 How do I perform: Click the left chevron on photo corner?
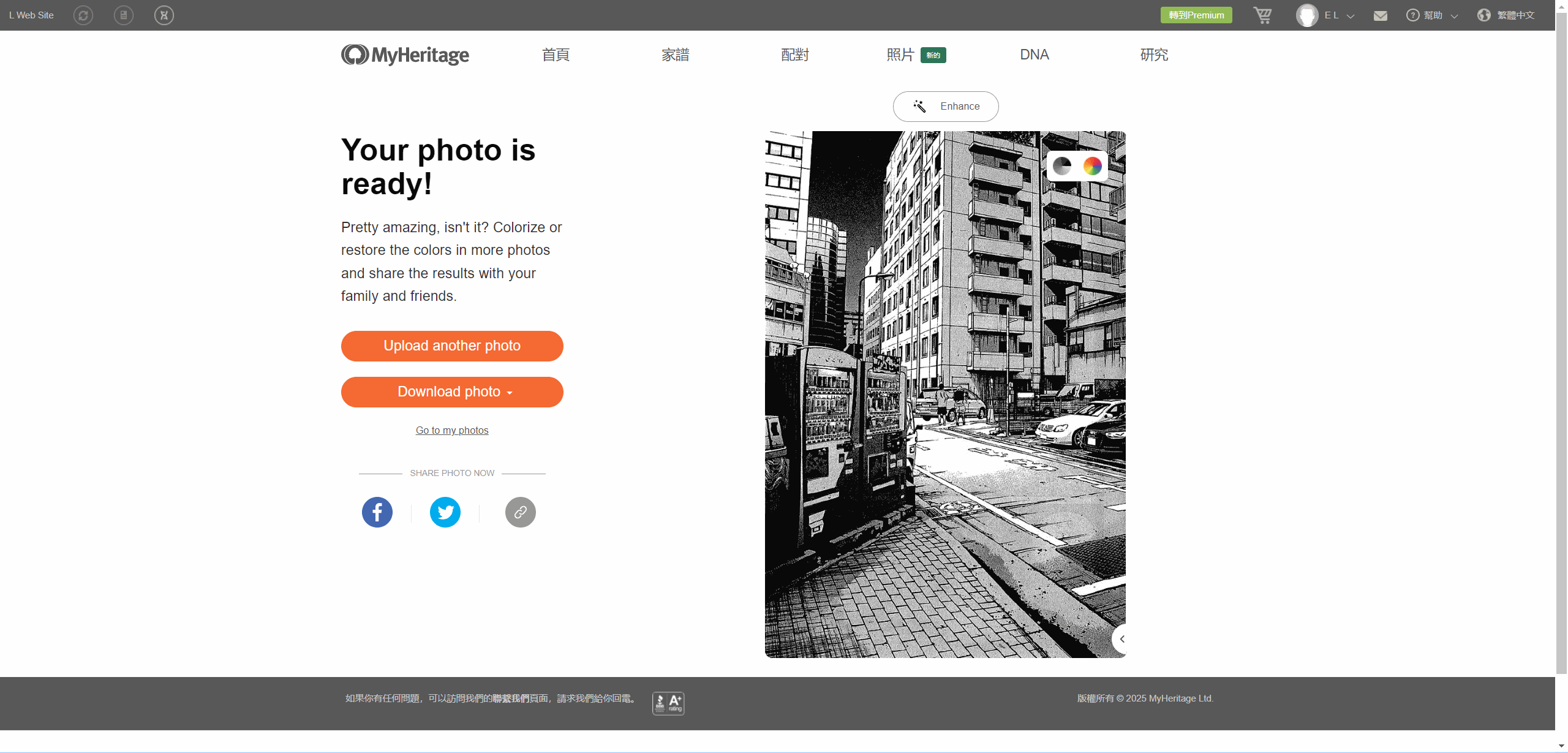[1121, 639]
